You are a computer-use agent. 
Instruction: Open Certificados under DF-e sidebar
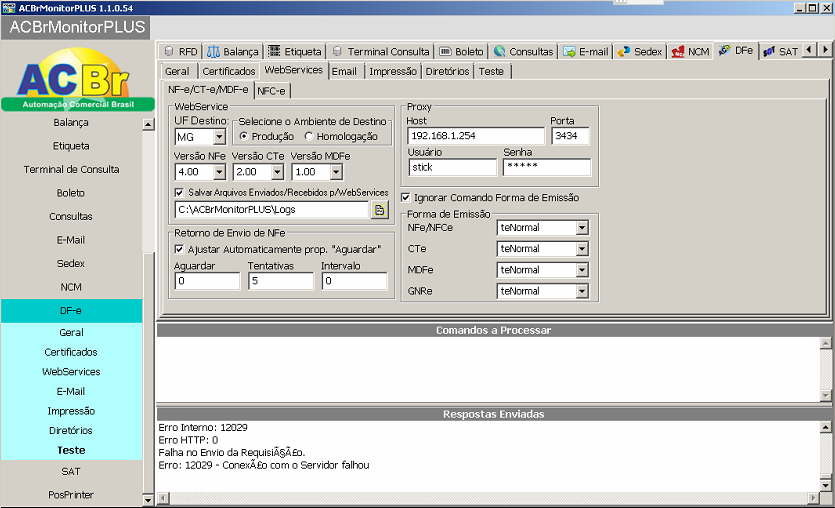(x=71, y=352)
